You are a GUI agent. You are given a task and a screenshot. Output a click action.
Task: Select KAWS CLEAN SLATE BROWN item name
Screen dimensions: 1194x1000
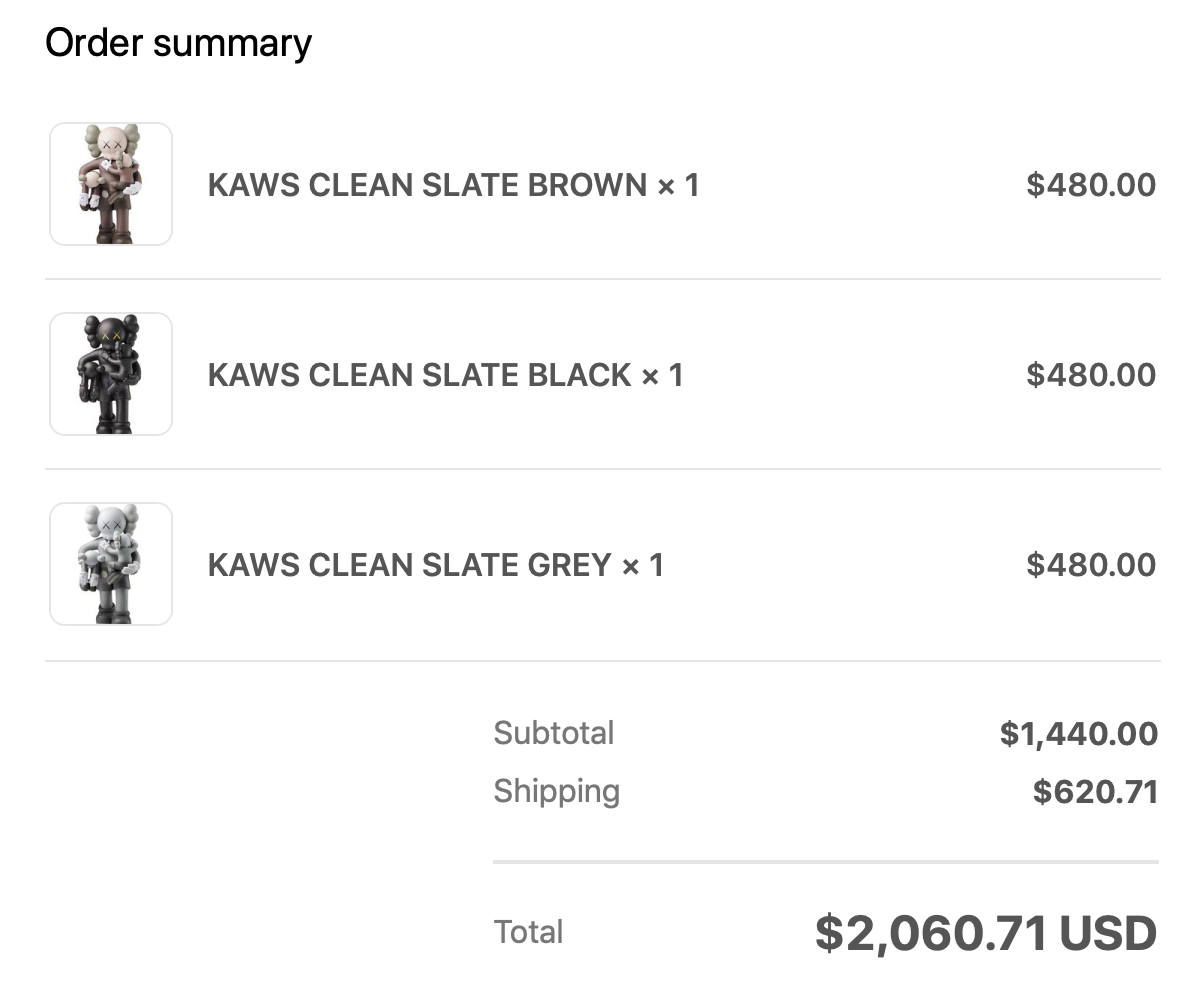coord(428,185)
